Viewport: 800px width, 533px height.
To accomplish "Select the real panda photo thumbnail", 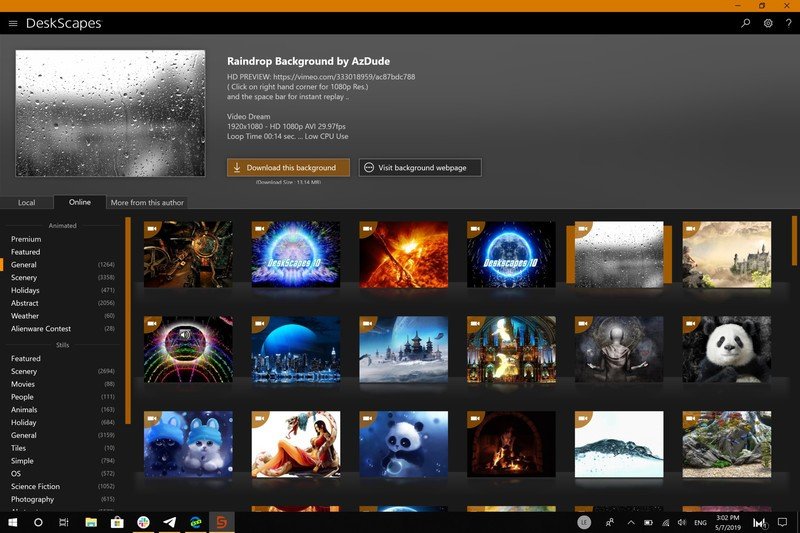I will pyautogui.click(x=727, y=349).
